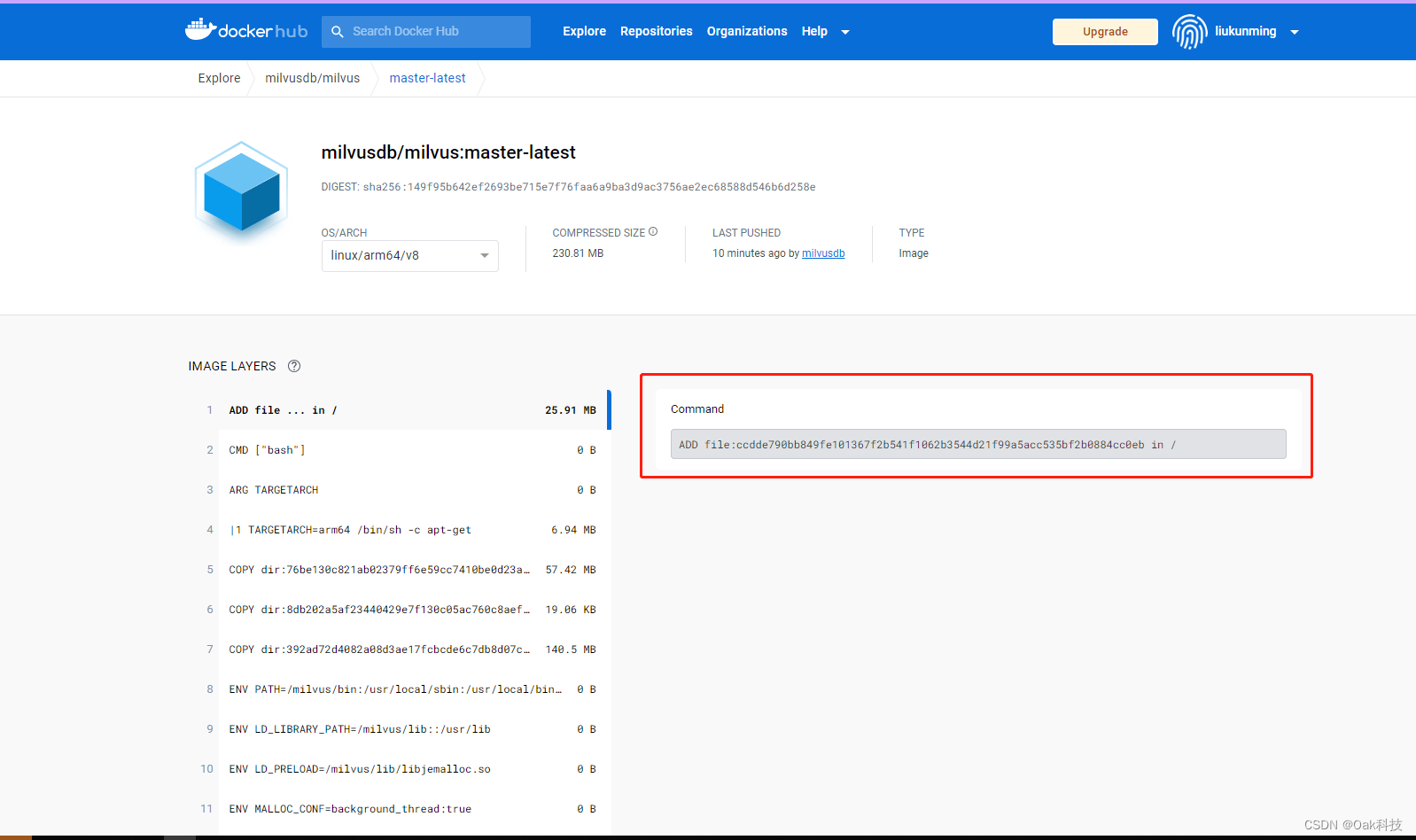
Task: Open the Help menu
Action: coord(814,31)
